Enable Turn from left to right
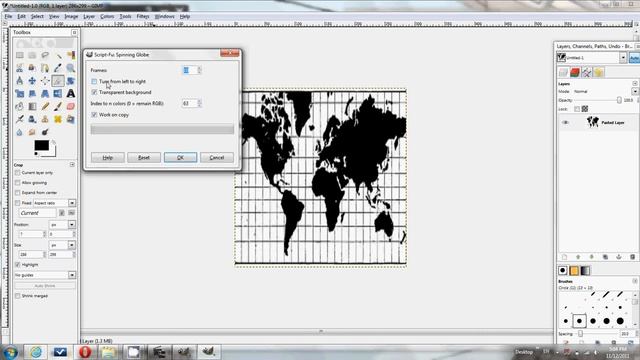The image size is (640, 360). coord(94,82)
